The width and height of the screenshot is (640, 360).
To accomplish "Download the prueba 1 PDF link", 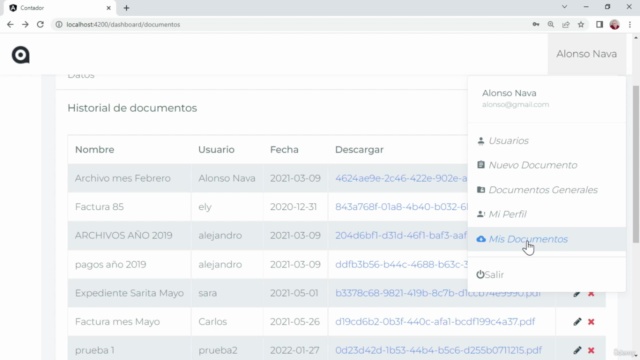I will 438,350.
